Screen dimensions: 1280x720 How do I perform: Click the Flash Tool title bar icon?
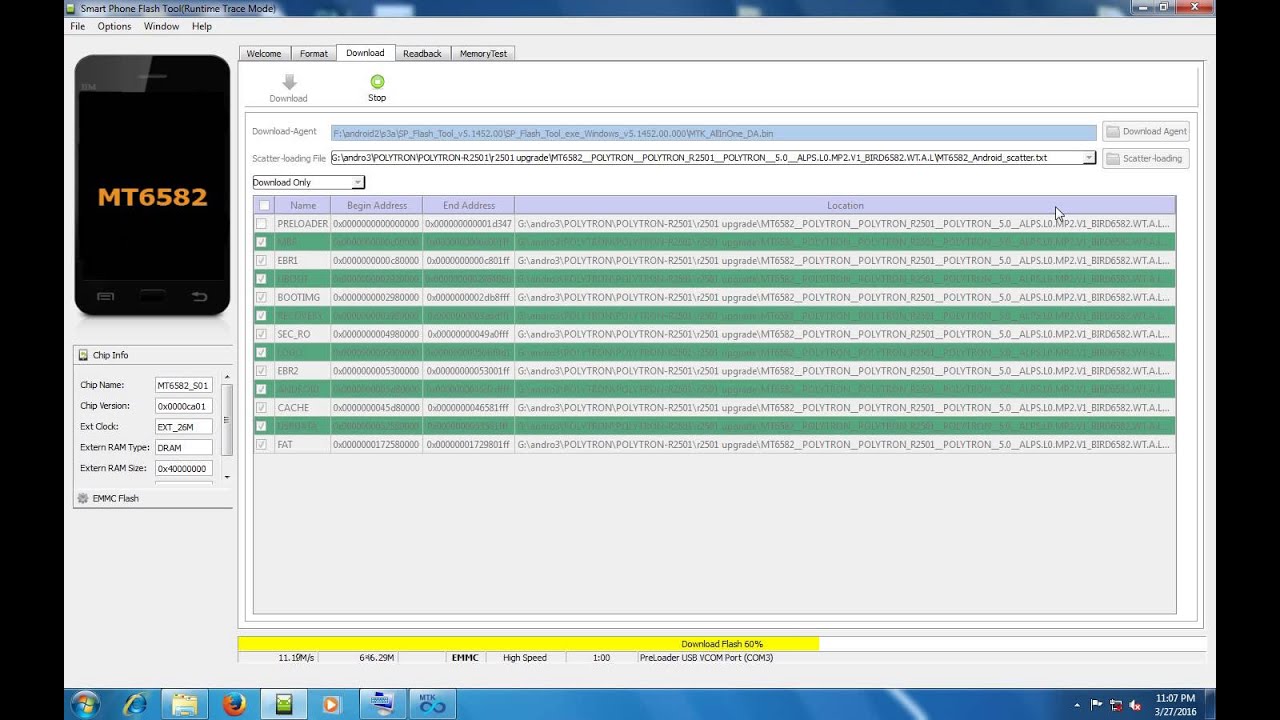coord(71,8)
